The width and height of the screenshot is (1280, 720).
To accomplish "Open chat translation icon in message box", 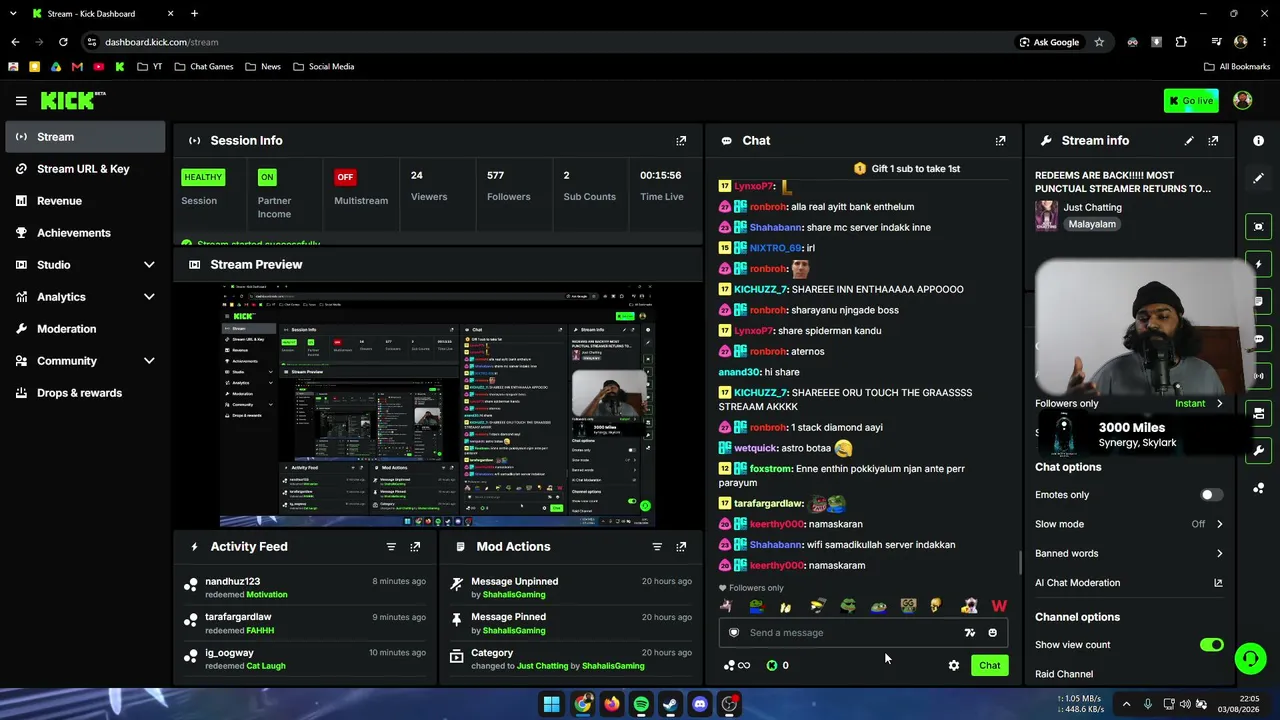I will [x=969, y=633].
